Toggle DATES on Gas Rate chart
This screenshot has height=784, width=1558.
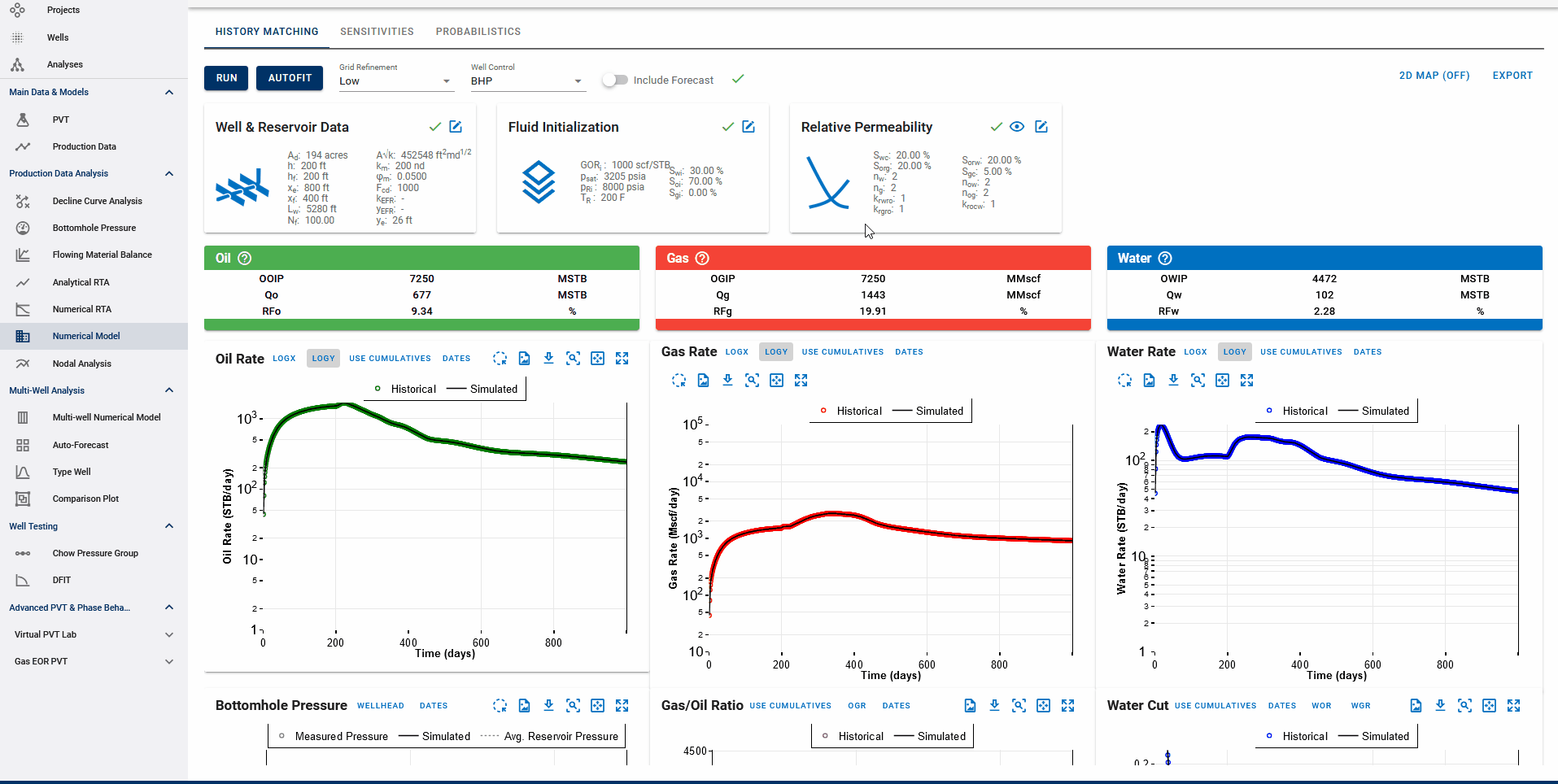point(909,352)
